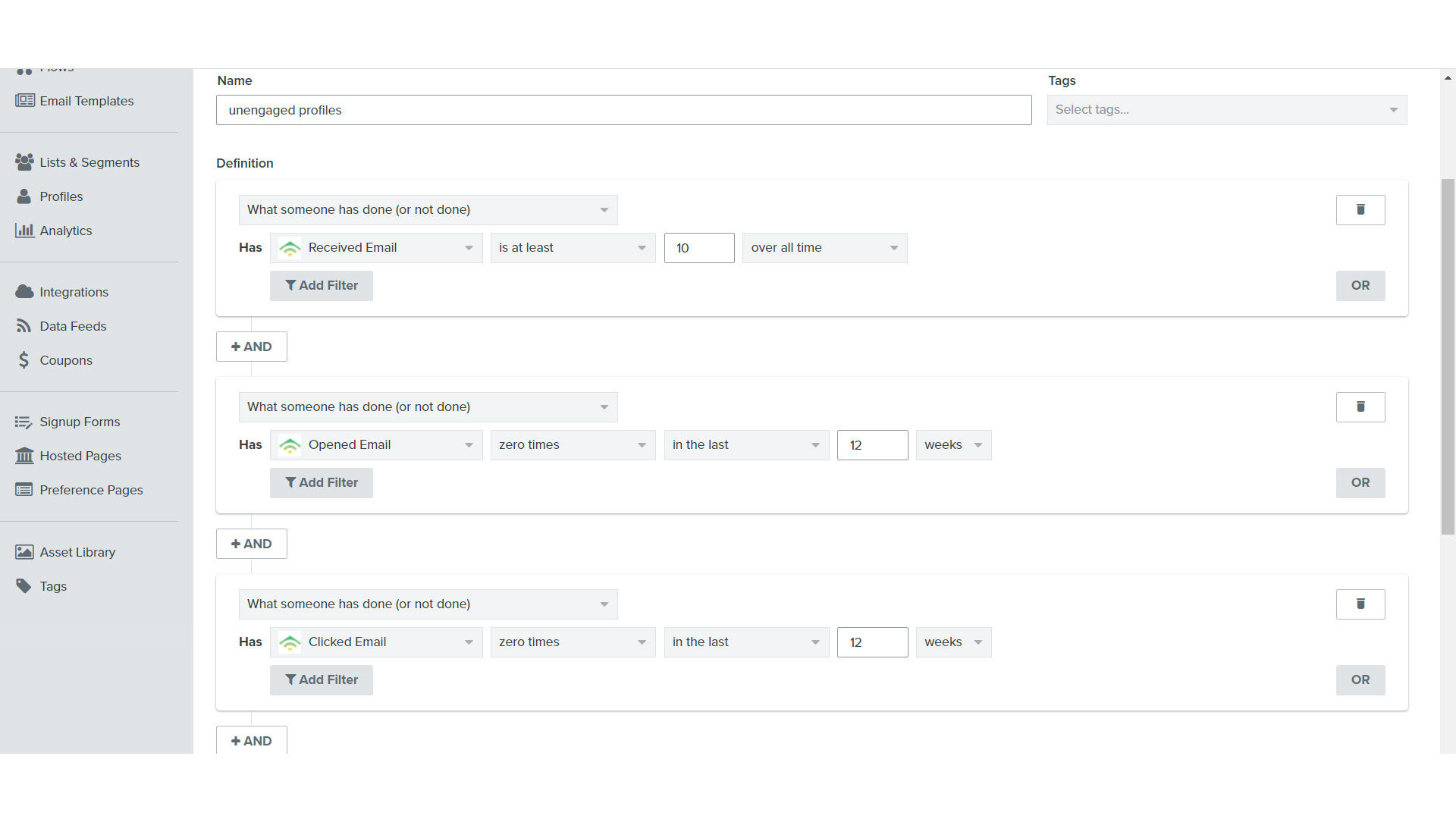Click the Received Email count field showing 10
Screen dimensions: 1456x819
tap(699, 248)
